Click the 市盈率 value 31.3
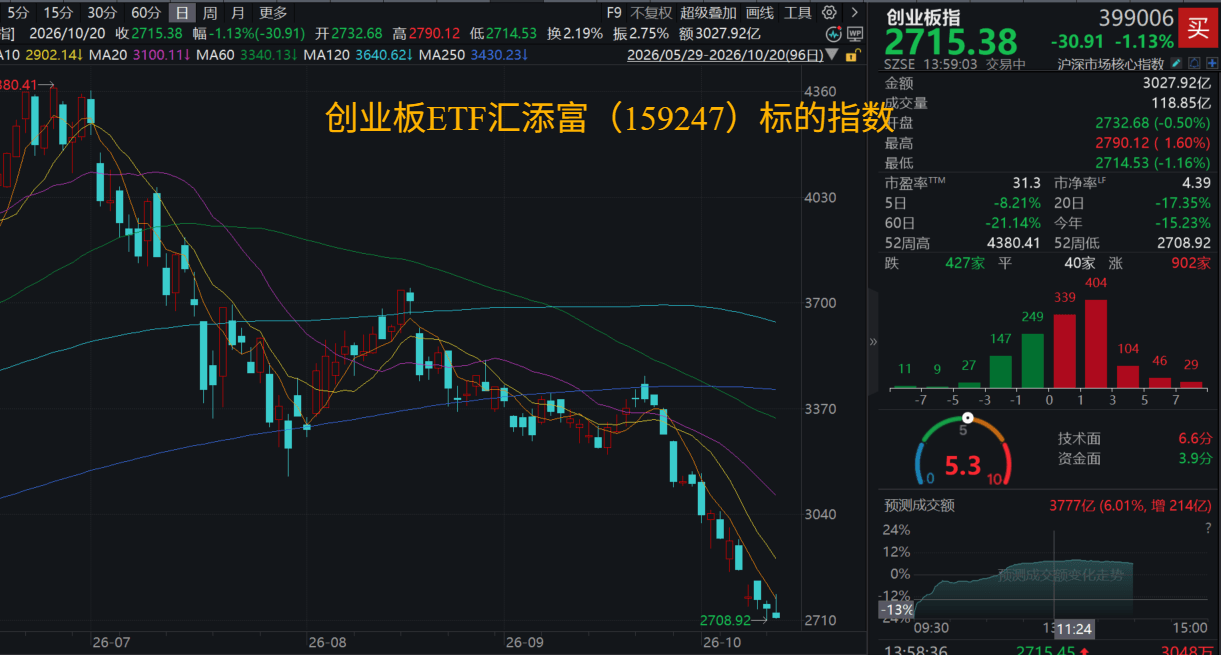Screen dimensions: 1221x655 (x=1027, y=183)
